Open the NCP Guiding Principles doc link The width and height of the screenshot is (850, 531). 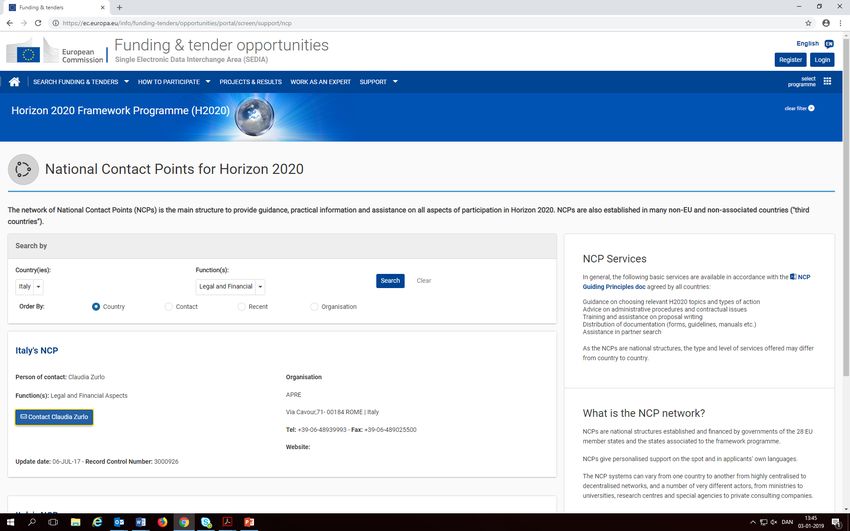pos(697,282)
